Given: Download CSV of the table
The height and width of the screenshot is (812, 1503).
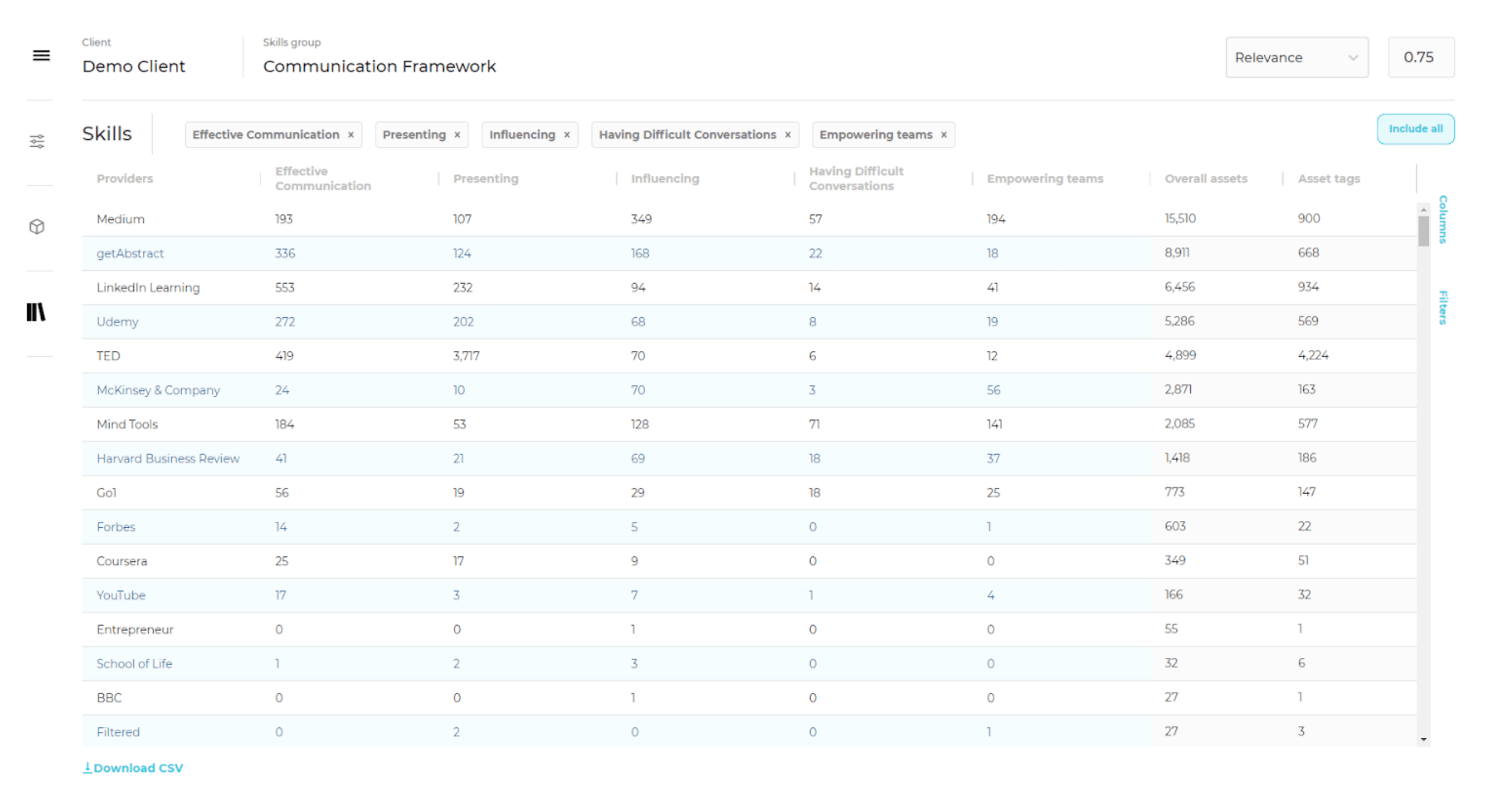Looking at the screenshot, I should coord(133,768).
